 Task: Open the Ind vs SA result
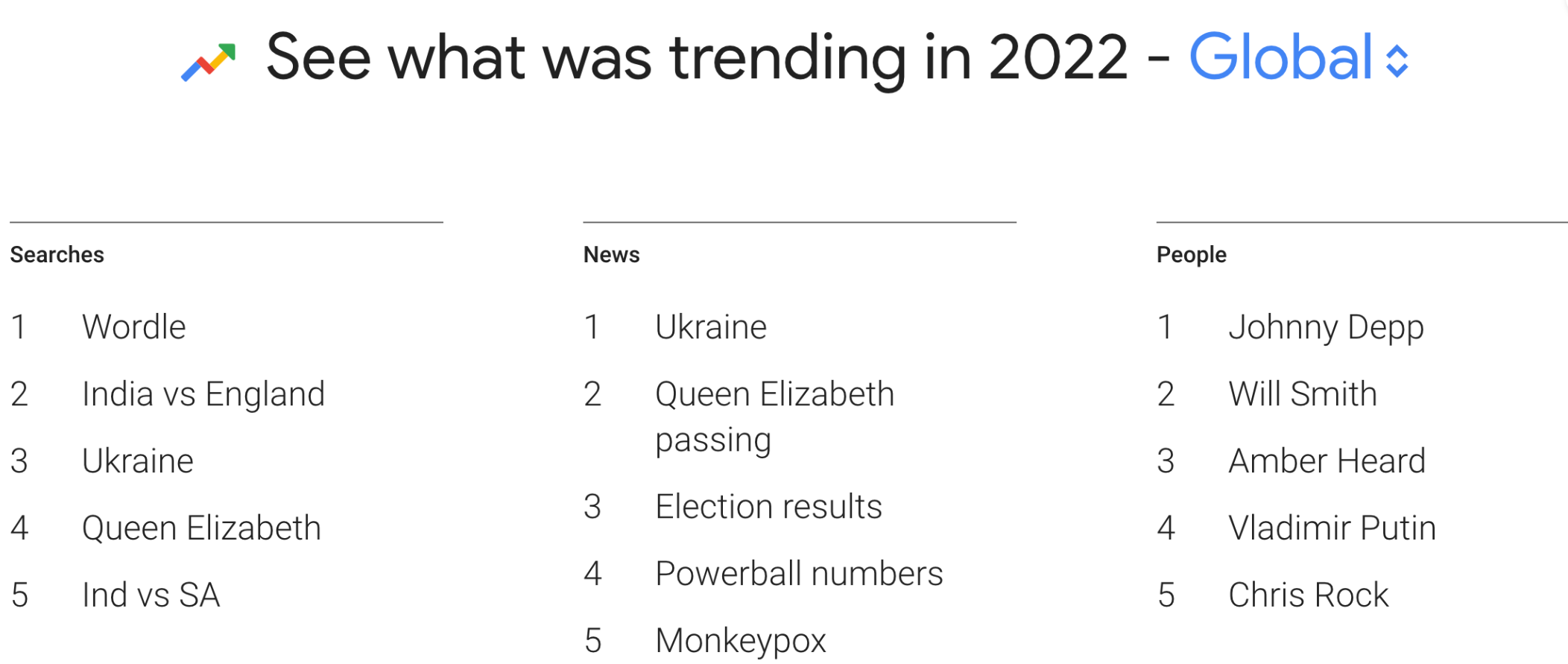coord(151,595)
